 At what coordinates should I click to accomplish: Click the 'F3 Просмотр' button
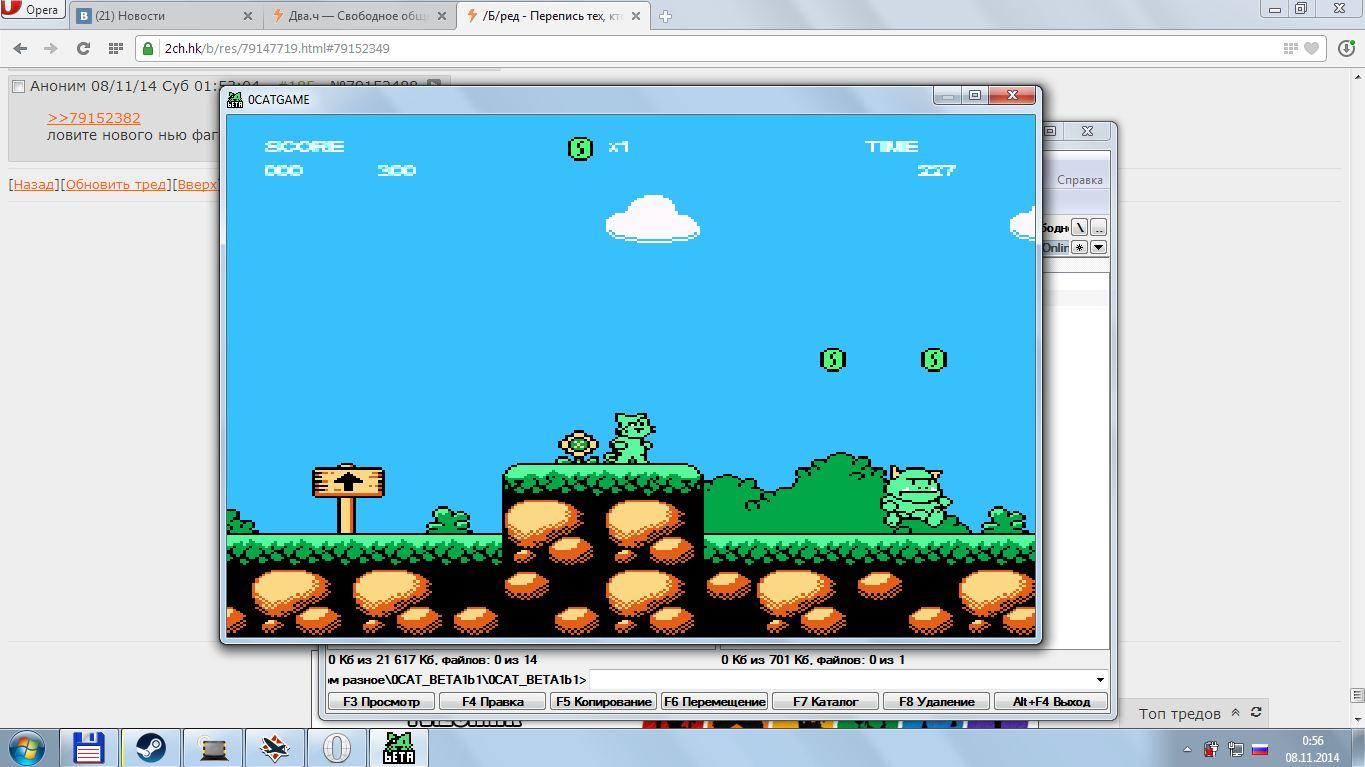381,701
